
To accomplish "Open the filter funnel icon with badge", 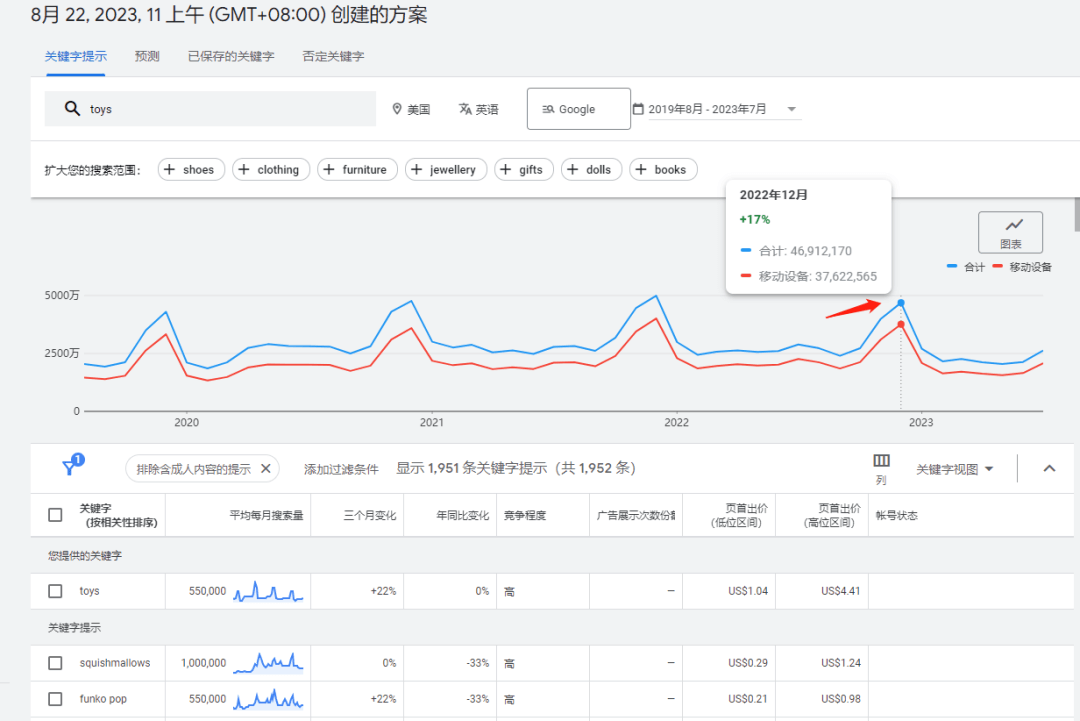I will click(x=70, y=467).
